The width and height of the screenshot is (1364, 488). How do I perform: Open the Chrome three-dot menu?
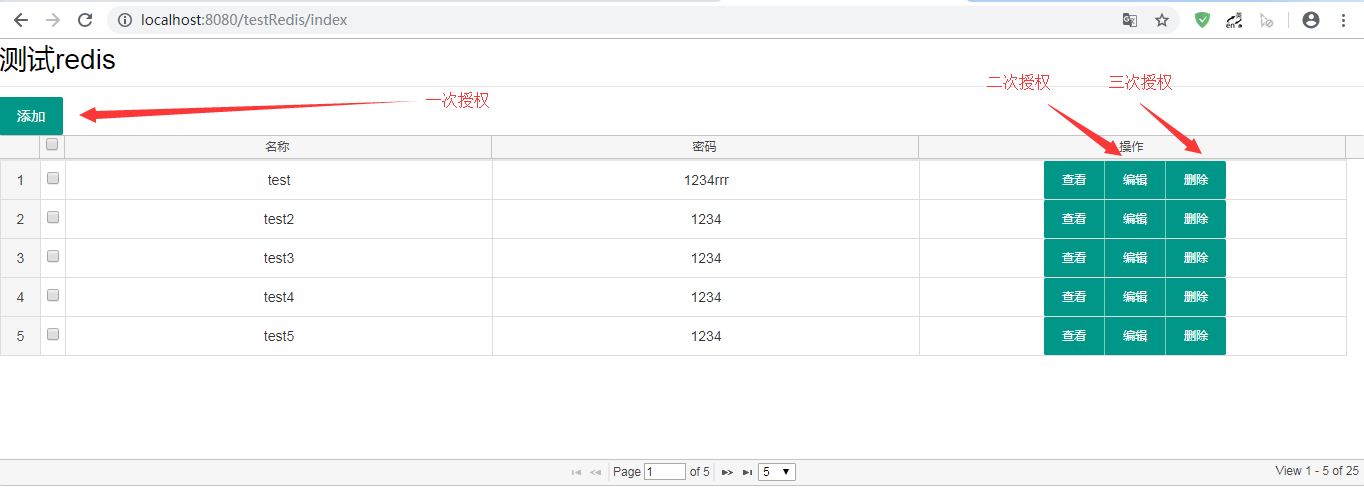pyautogui.click(x=1343, y=20)
